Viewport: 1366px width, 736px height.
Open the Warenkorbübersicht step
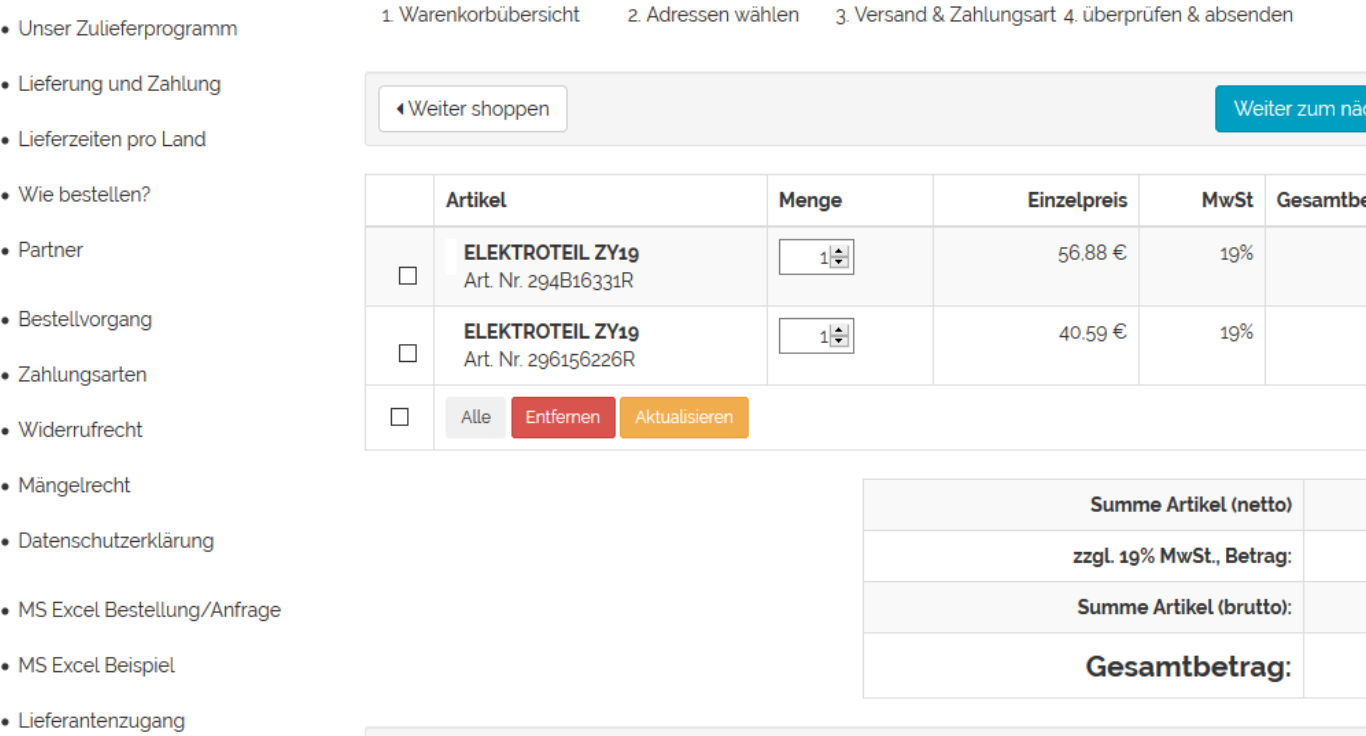(x=481, y=15)
